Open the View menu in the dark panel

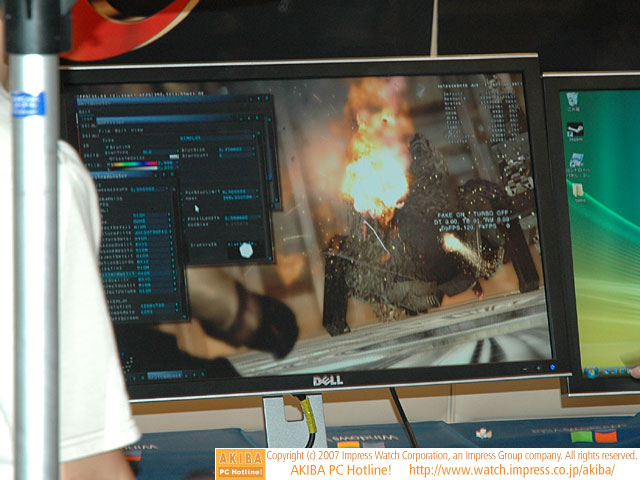[x=134, y=129]
